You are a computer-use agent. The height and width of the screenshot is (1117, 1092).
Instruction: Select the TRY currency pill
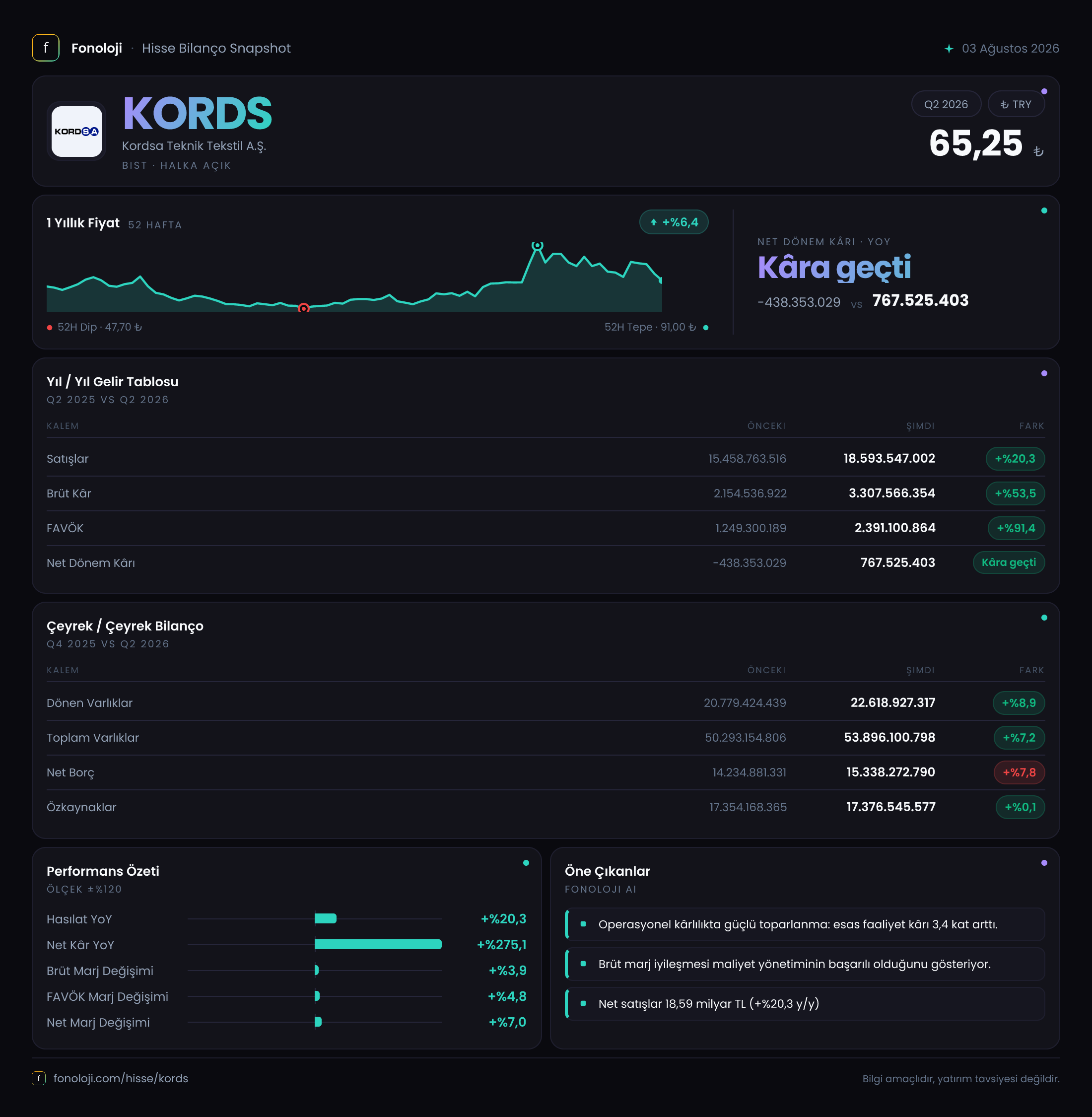coord(1016,104)
